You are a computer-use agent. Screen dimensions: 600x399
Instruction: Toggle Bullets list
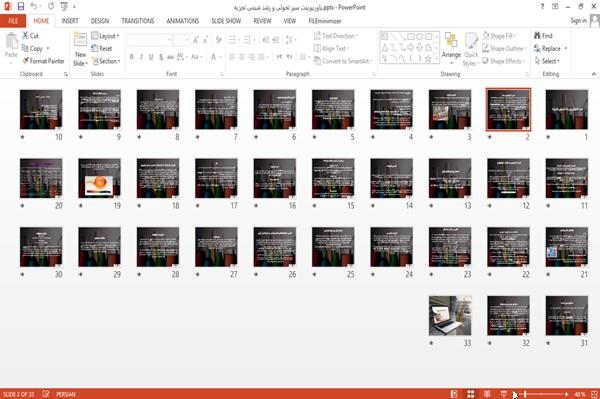(233, 40)
